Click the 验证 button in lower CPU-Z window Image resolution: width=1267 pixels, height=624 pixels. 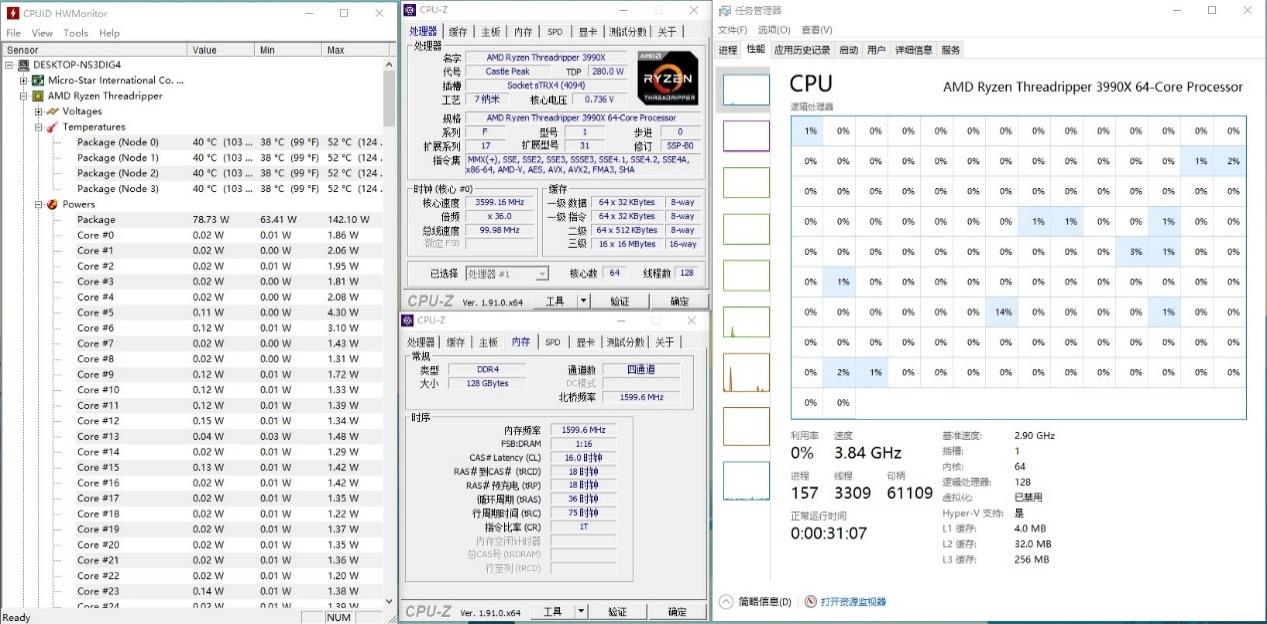tap(617, 611)
